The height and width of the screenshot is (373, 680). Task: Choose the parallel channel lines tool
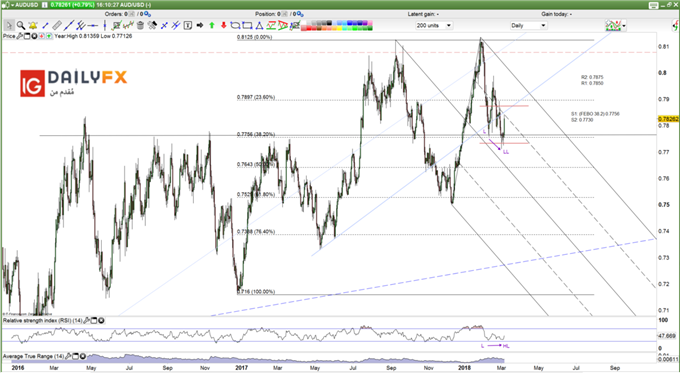pos(81,26)
